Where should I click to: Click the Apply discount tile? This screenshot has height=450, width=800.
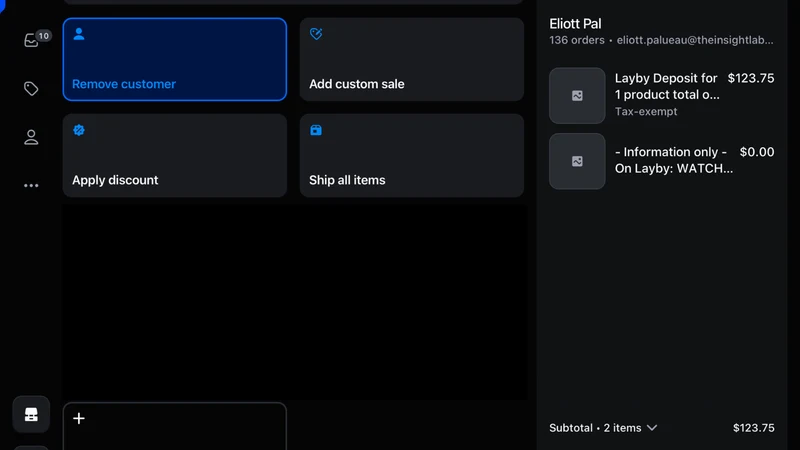174,155
